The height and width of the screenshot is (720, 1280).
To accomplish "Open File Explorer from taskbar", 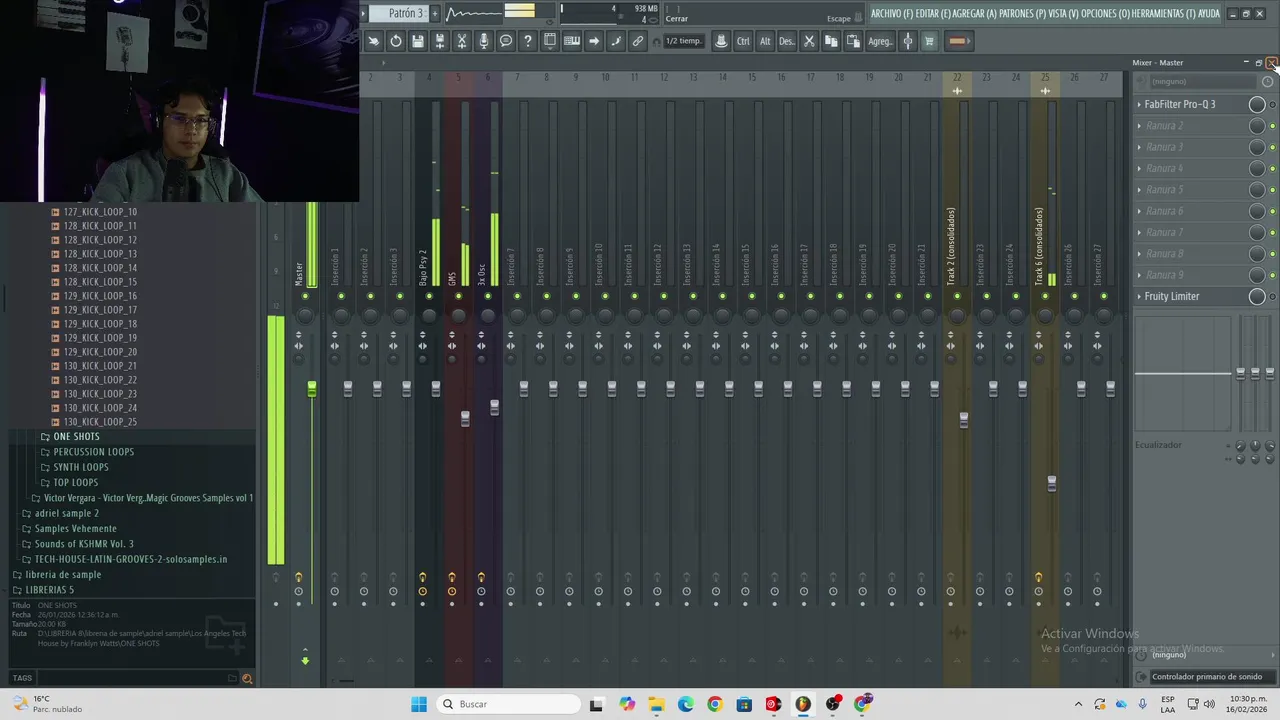I will point(656,704).
